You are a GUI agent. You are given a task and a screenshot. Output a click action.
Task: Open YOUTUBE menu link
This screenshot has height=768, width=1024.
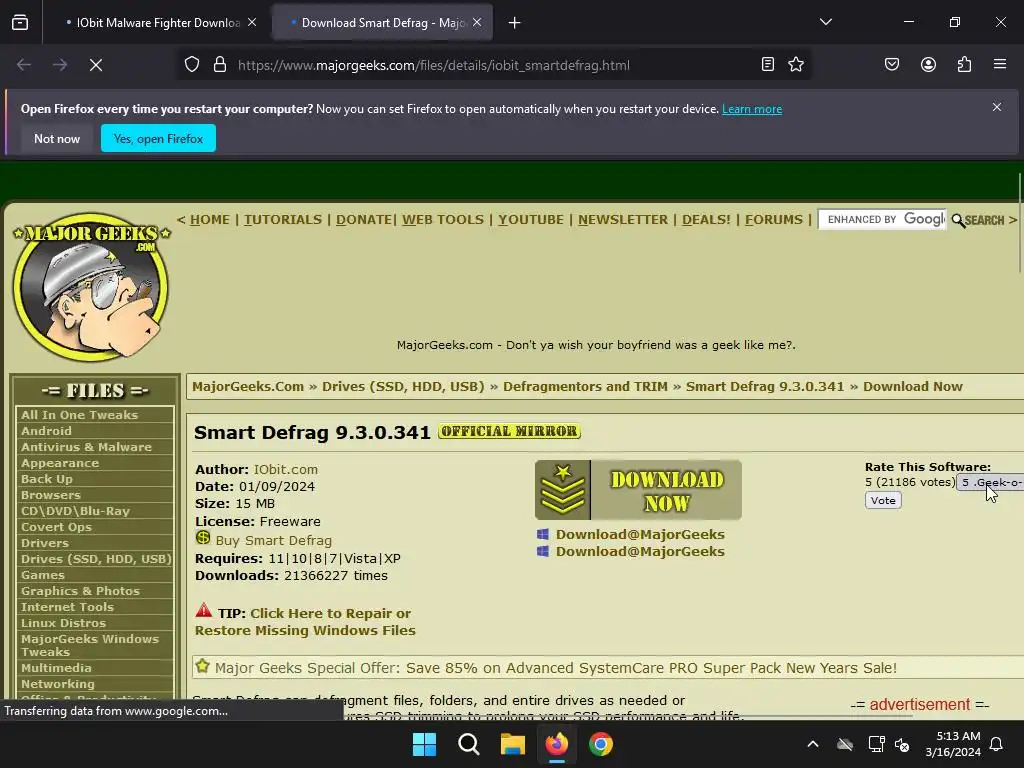(x=531, y=219)
